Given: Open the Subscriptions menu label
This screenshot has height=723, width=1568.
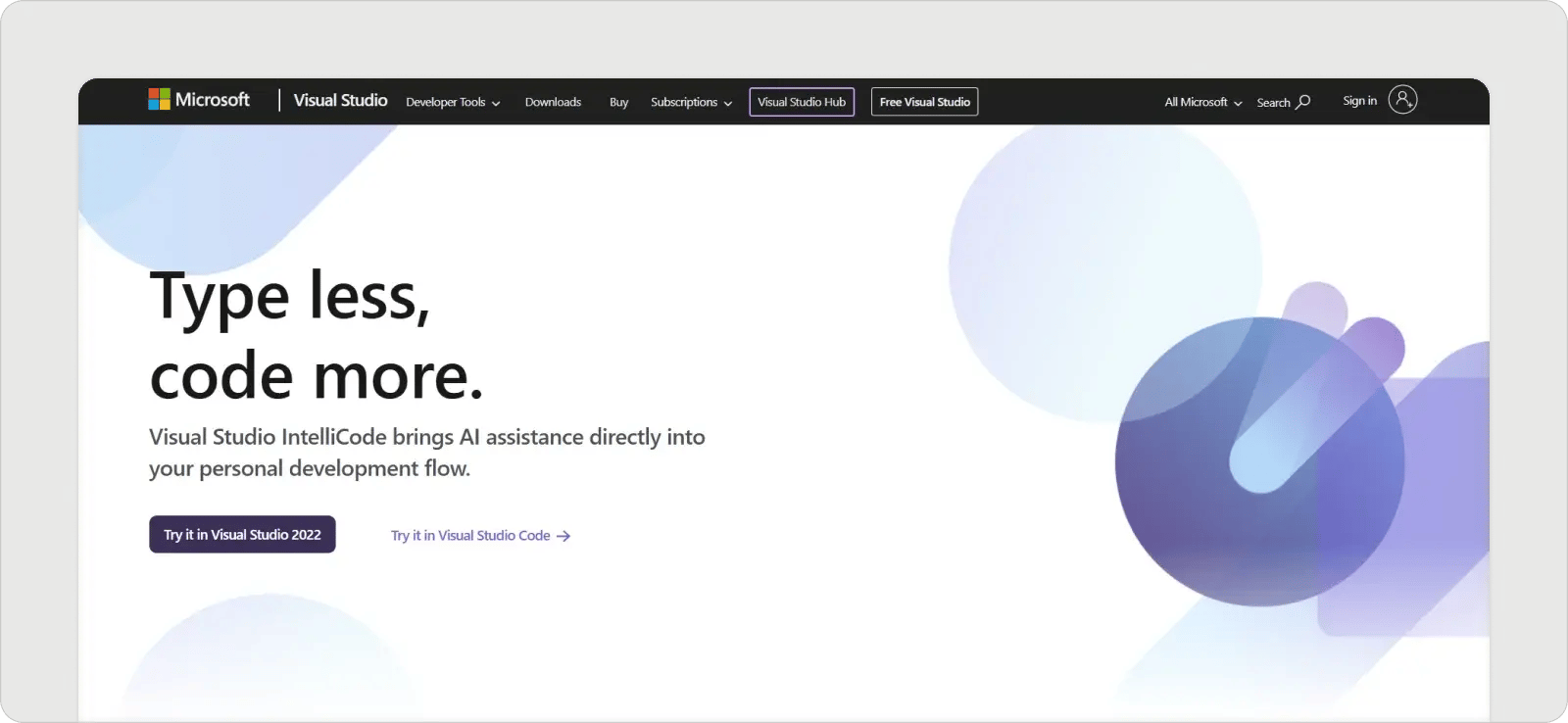Looking at the screenshot, I should [683, 102].
